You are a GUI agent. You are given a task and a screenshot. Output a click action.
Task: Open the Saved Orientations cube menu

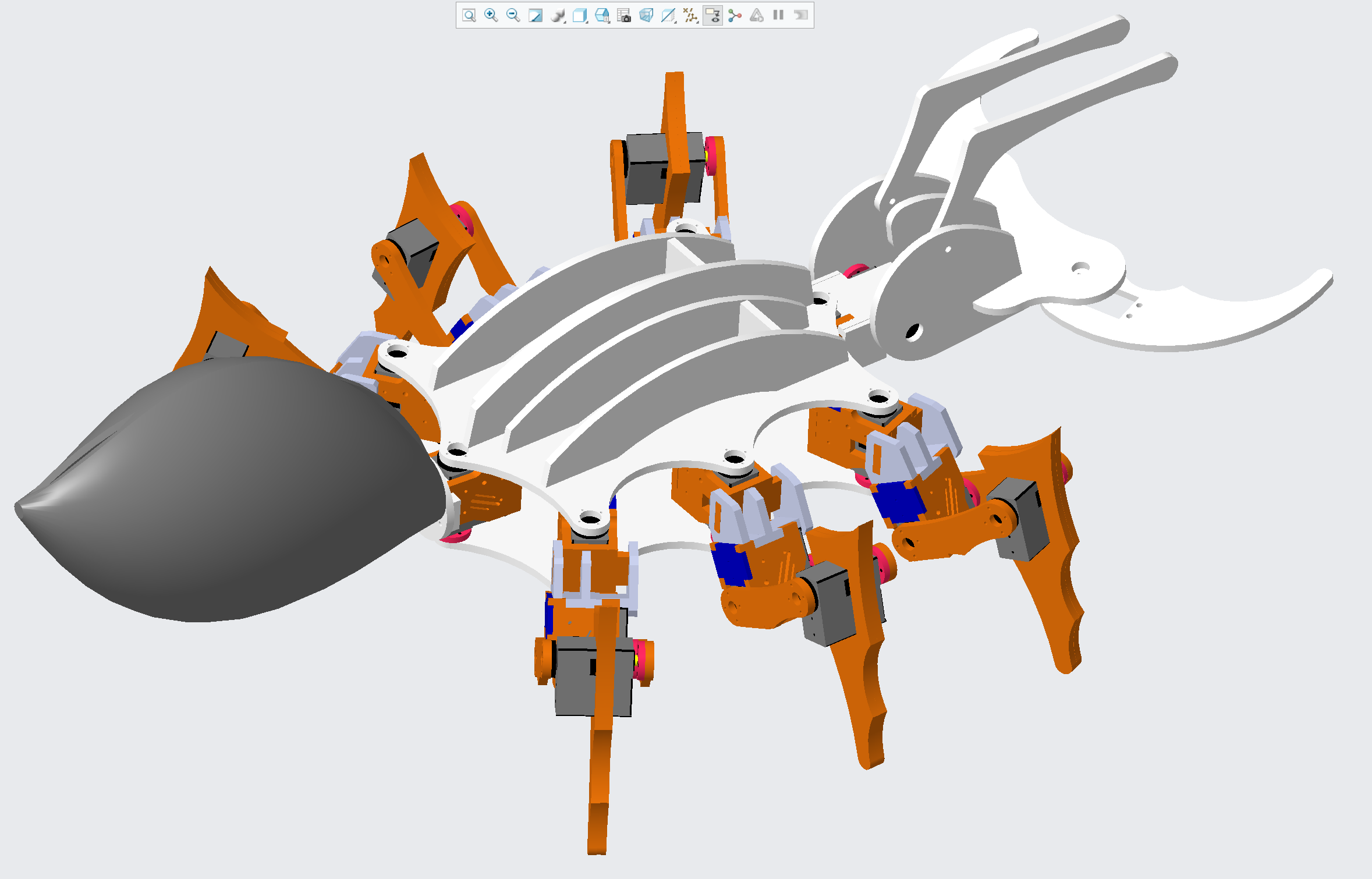[580, 15]
